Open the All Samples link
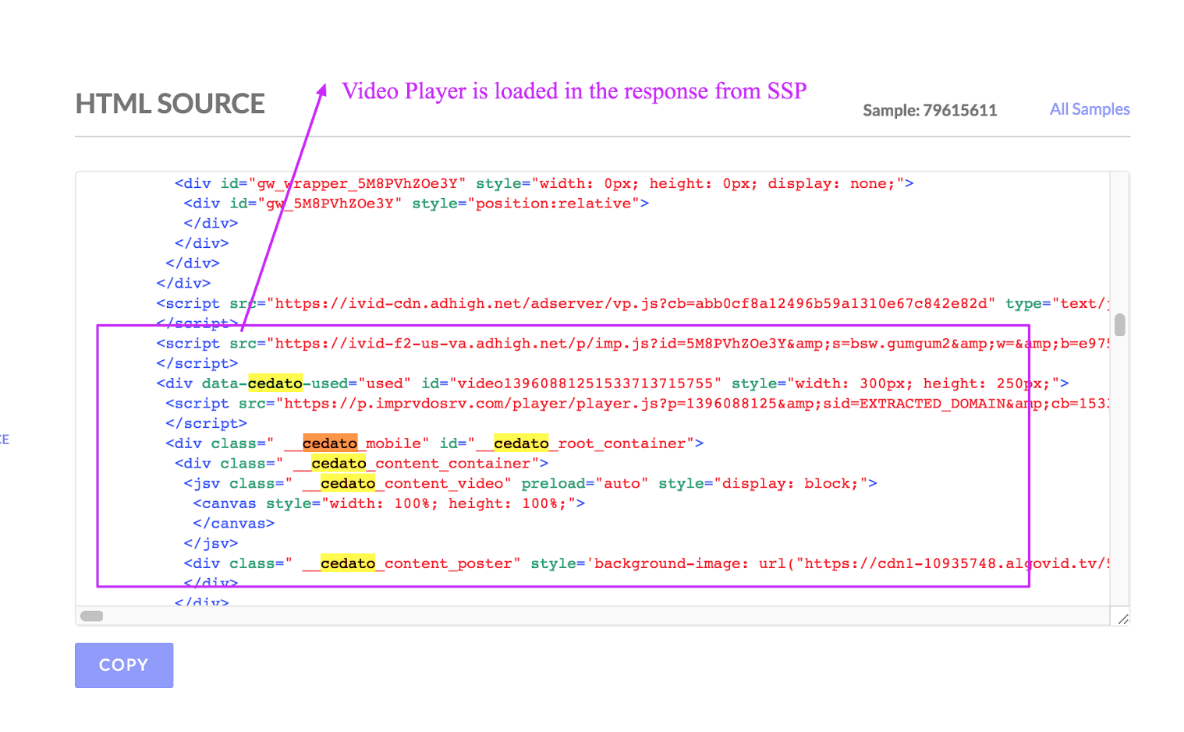1184x732 pixels. [1089, 109]
